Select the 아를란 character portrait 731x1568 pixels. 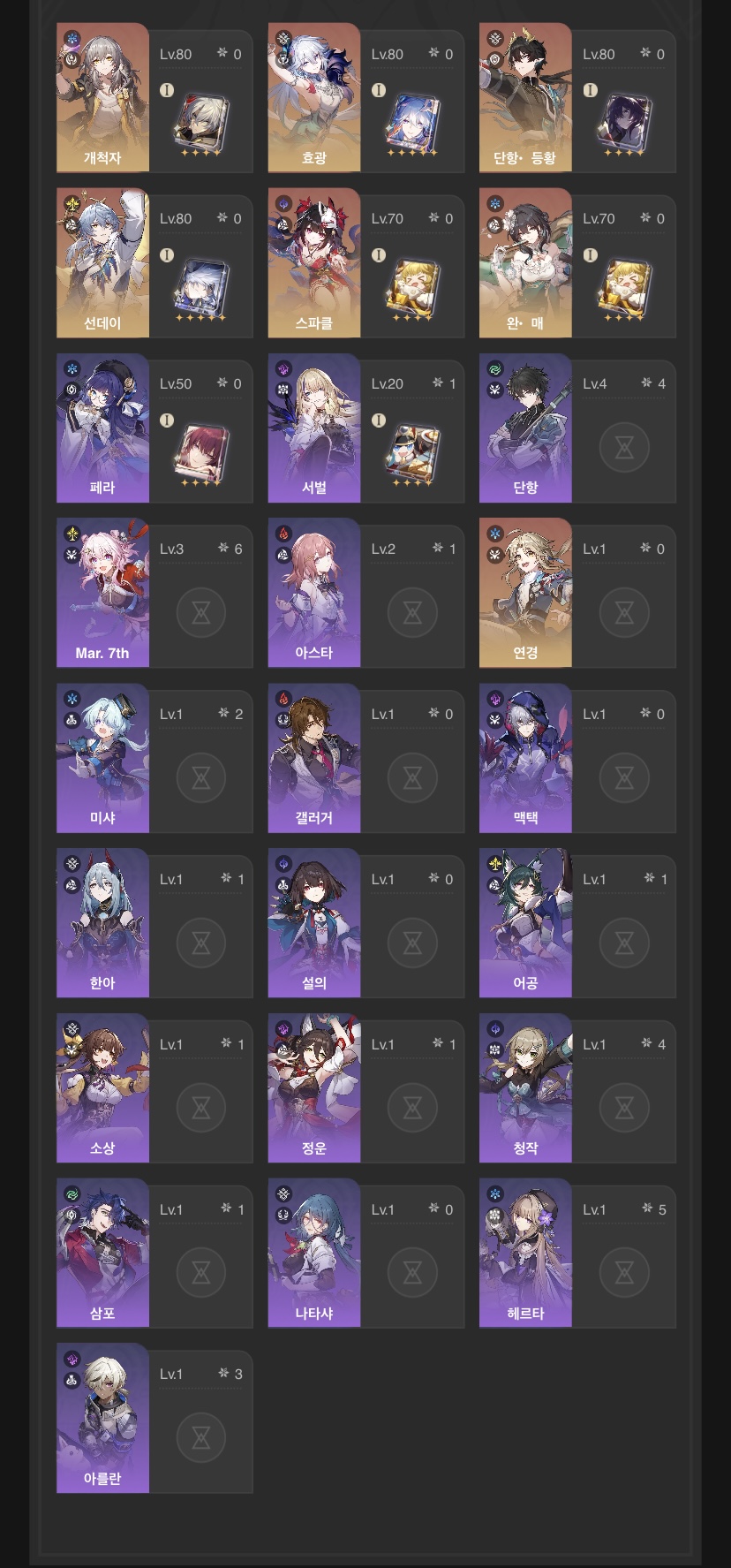[x=102, y=1419]
